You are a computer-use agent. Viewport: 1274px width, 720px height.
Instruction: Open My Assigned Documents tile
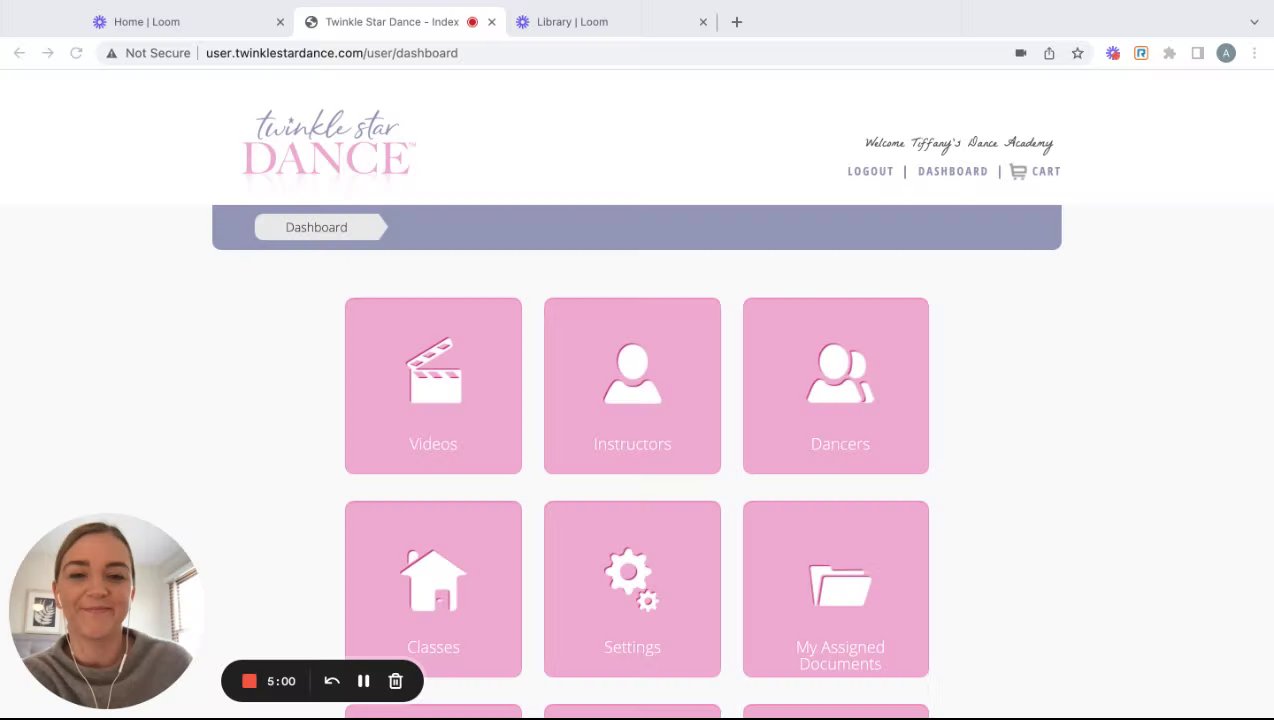(836, 589)
